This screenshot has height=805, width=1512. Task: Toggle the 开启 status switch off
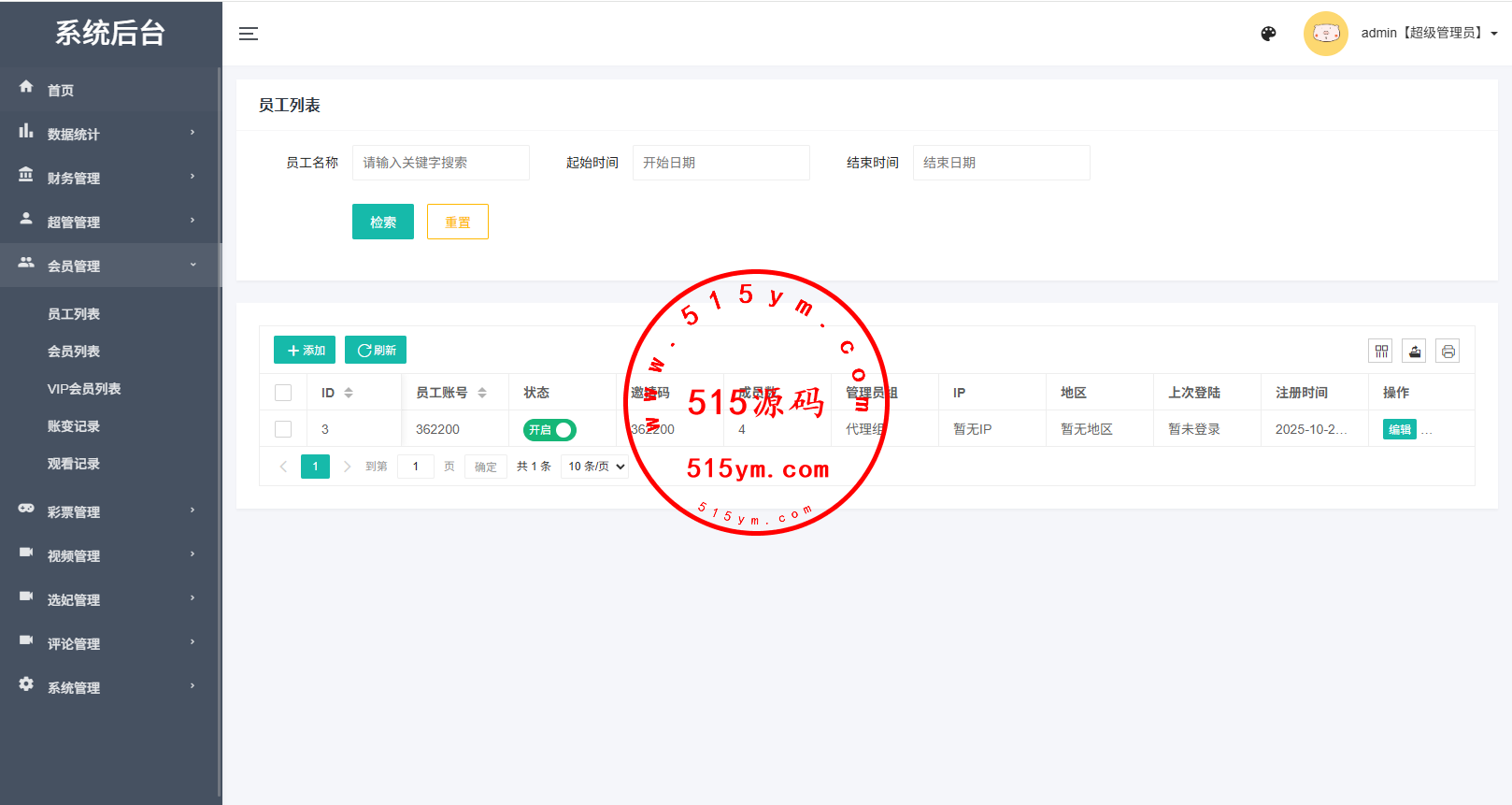[x=549, y=430]
